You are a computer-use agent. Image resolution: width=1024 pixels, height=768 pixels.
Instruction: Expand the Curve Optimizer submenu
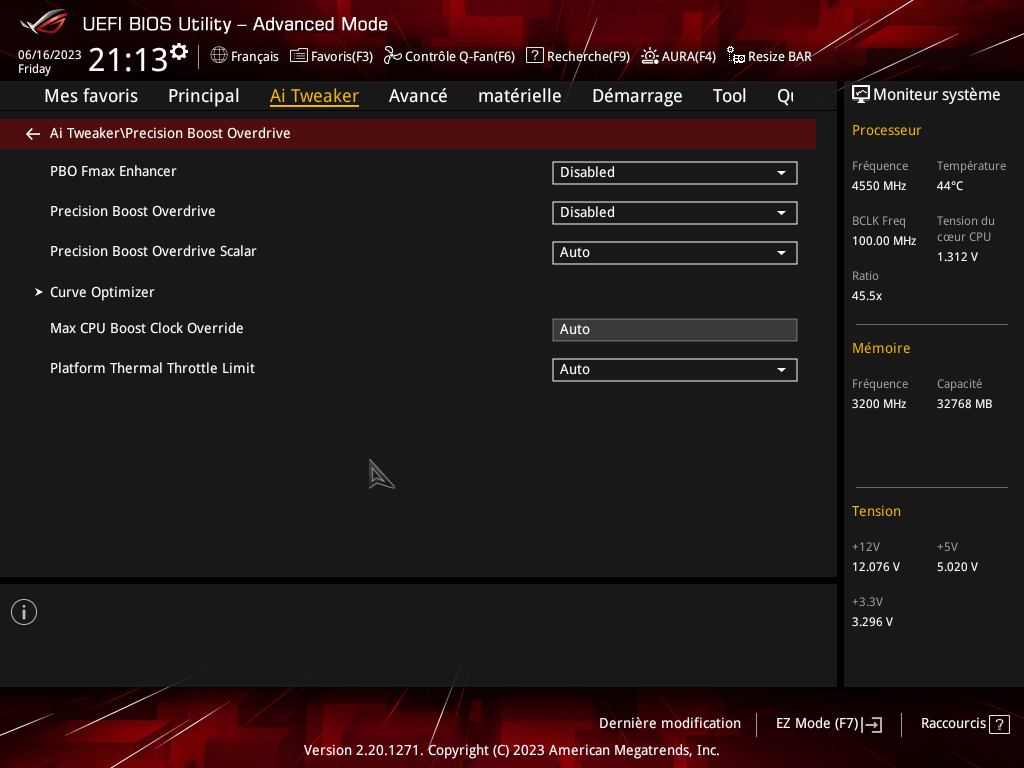pos(102,292)
